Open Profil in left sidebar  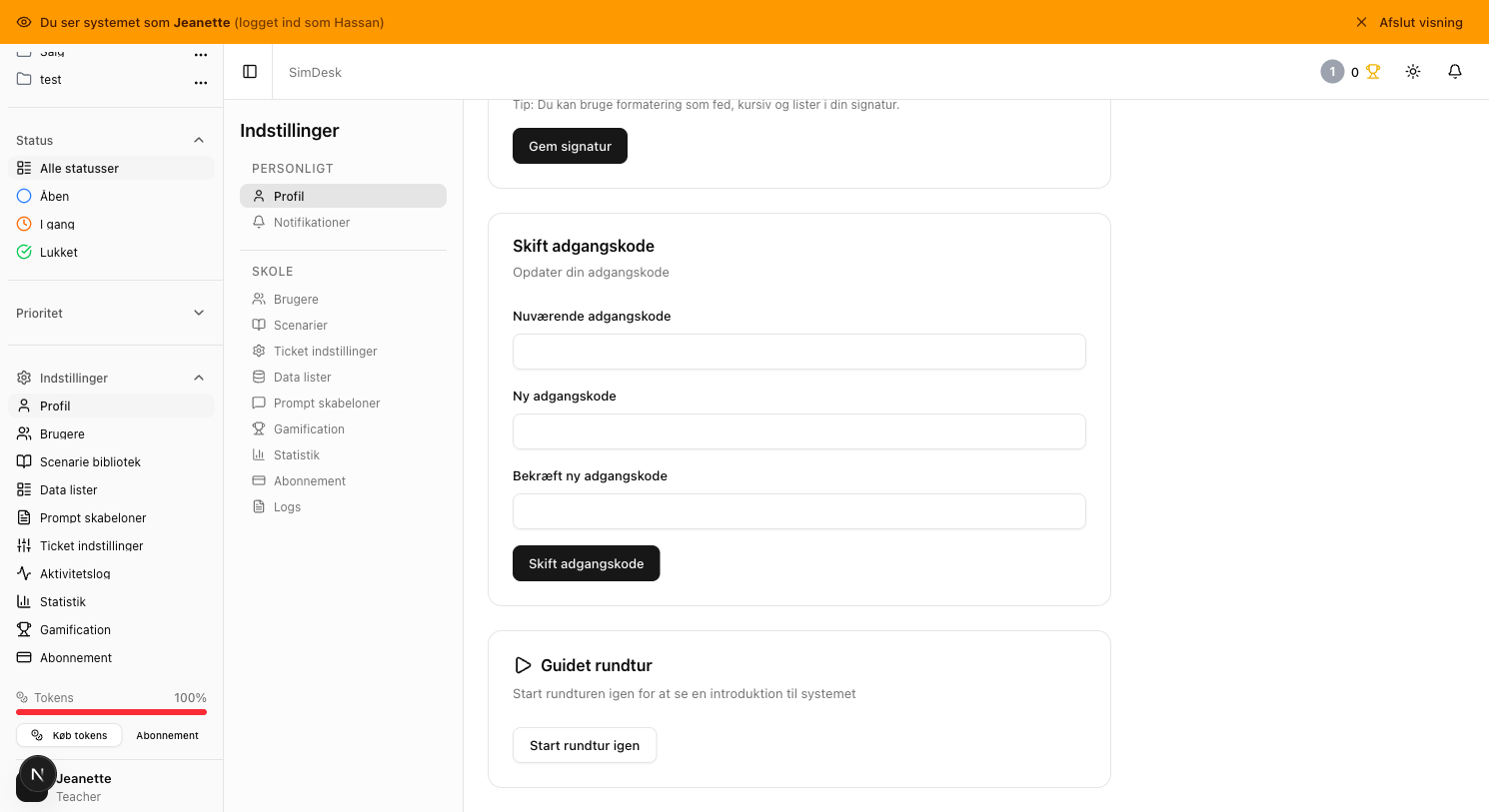click(111, 406)
